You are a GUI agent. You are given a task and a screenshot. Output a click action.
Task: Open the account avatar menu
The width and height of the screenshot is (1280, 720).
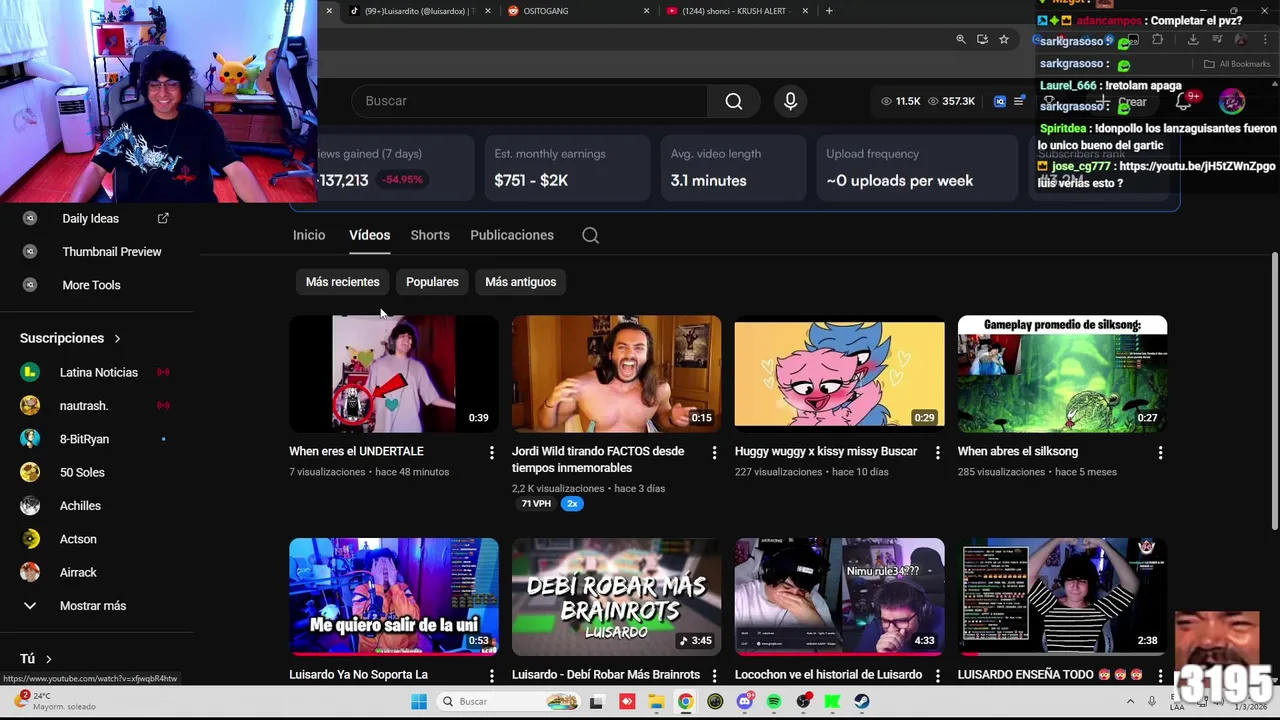[x=1232, y=101]
